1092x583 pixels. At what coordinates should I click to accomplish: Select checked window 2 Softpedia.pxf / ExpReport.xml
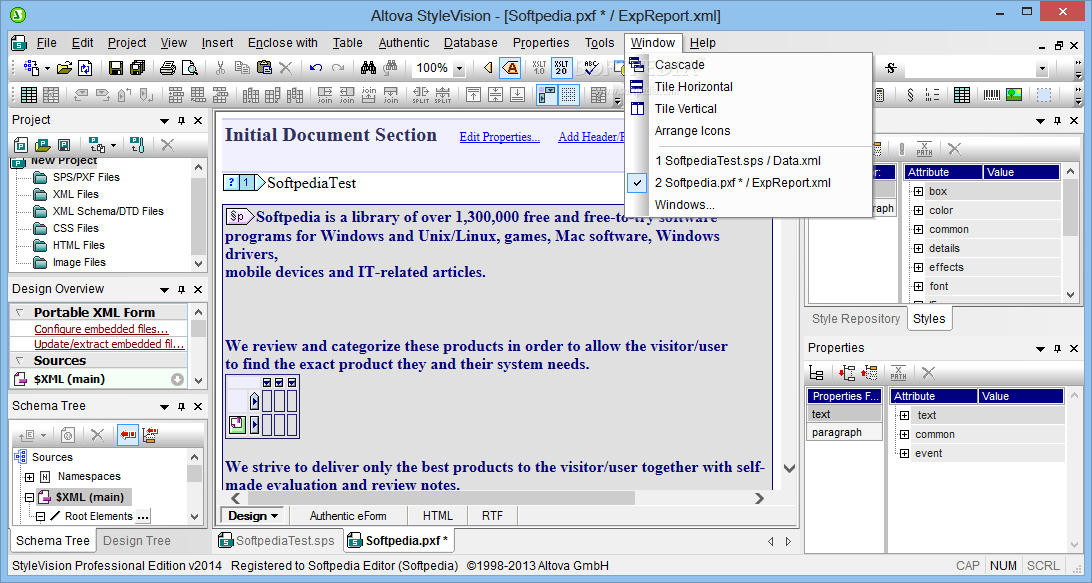pyautogui.click(x=748, y=182)
